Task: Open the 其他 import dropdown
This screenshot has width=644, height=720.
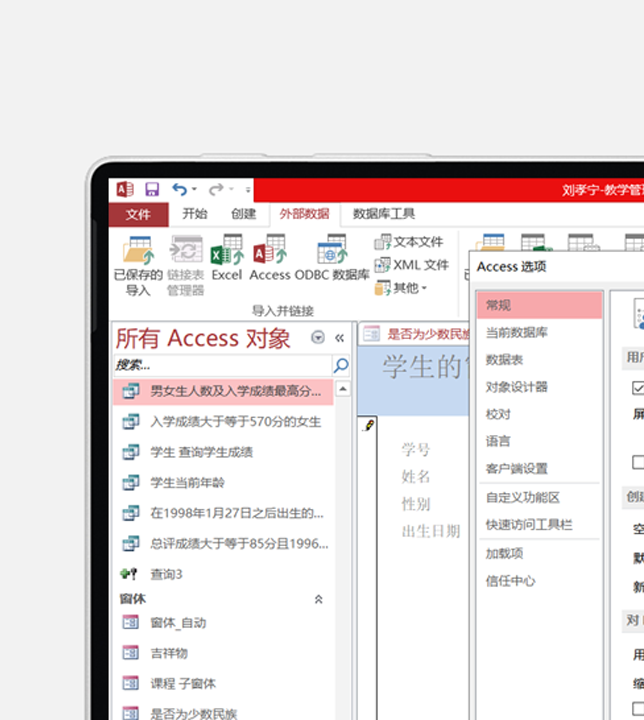Action: click(401, 288)
